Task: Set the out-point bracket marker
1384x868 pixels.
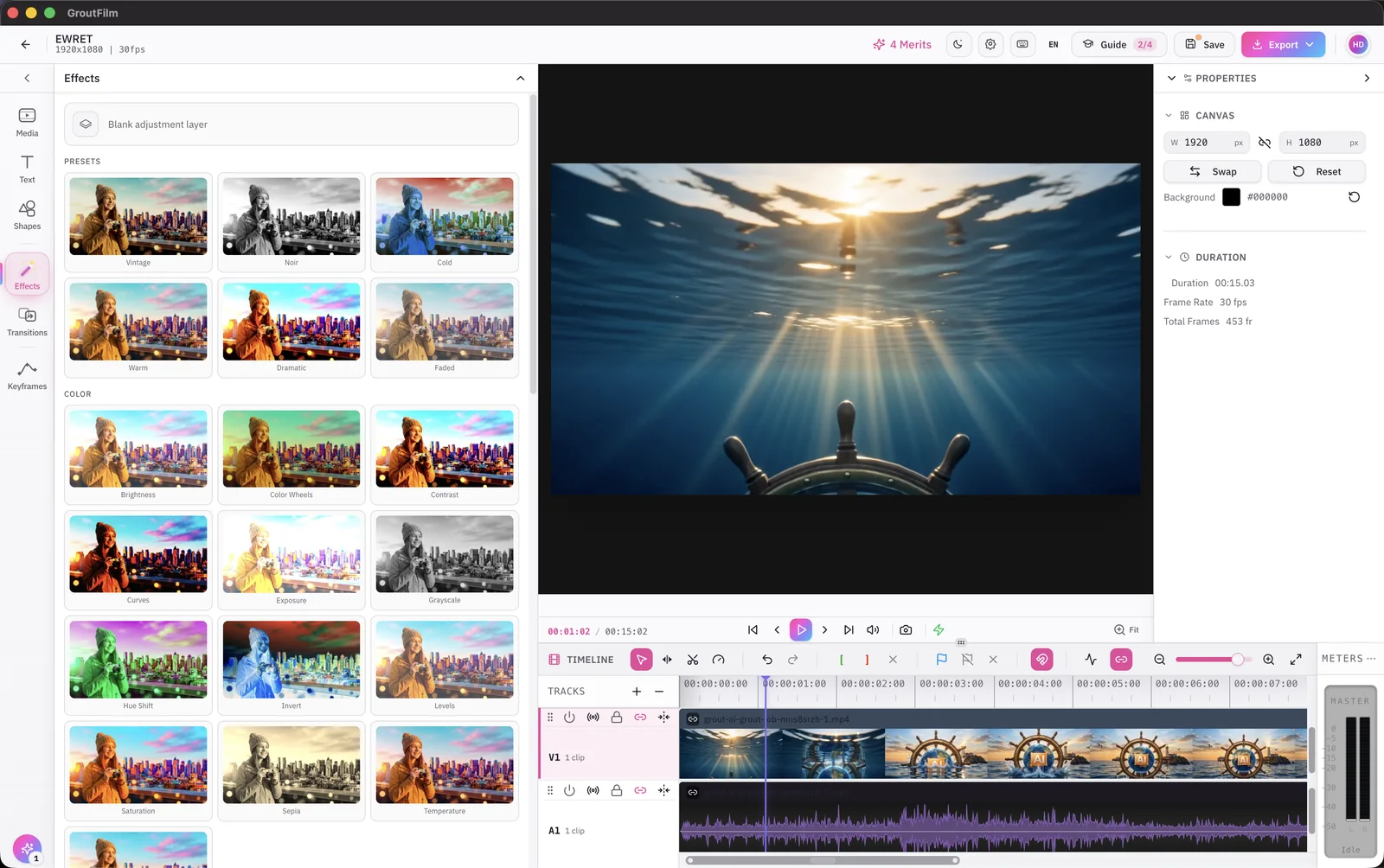Action: [x=867, y=660]
